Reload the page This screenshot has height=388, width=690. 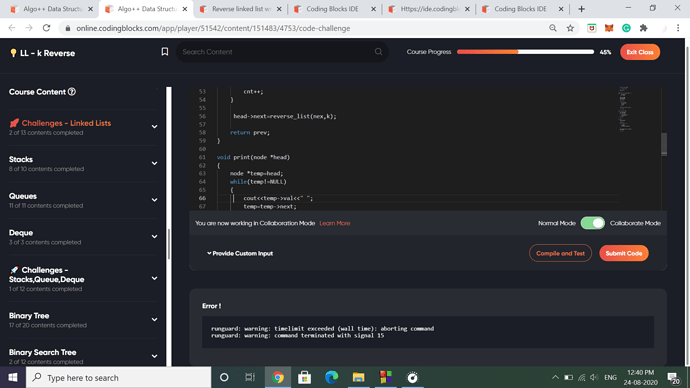click(x=47, y=28)
